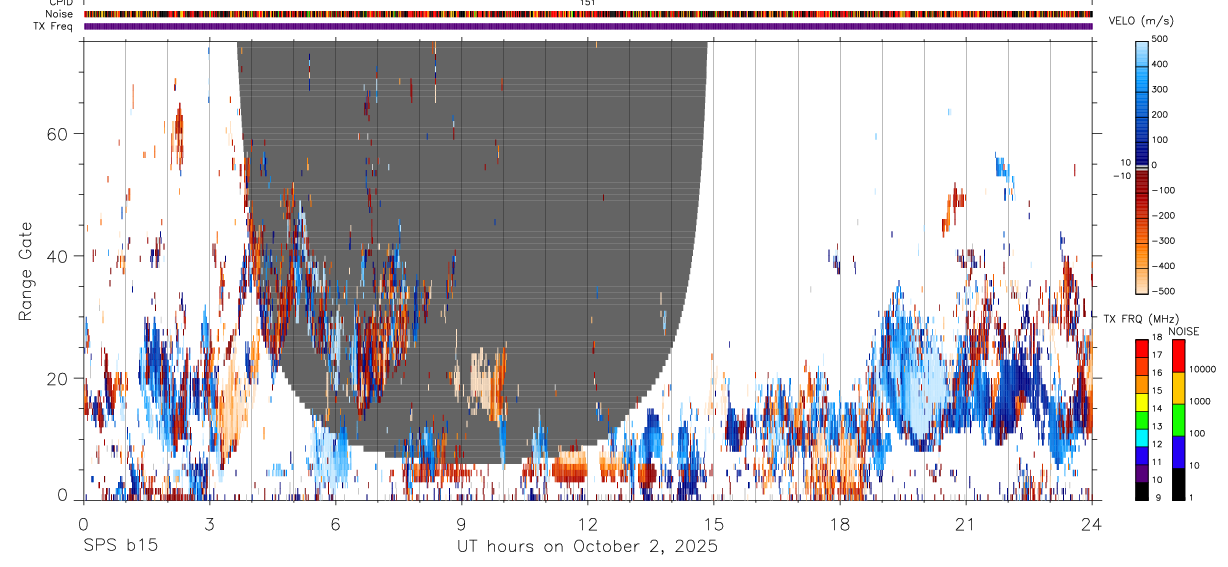Viewport: 1228px width, 567px height.
Task: Click the 18 label in TX FRQ legend
Action: (x=1157, y=337)
